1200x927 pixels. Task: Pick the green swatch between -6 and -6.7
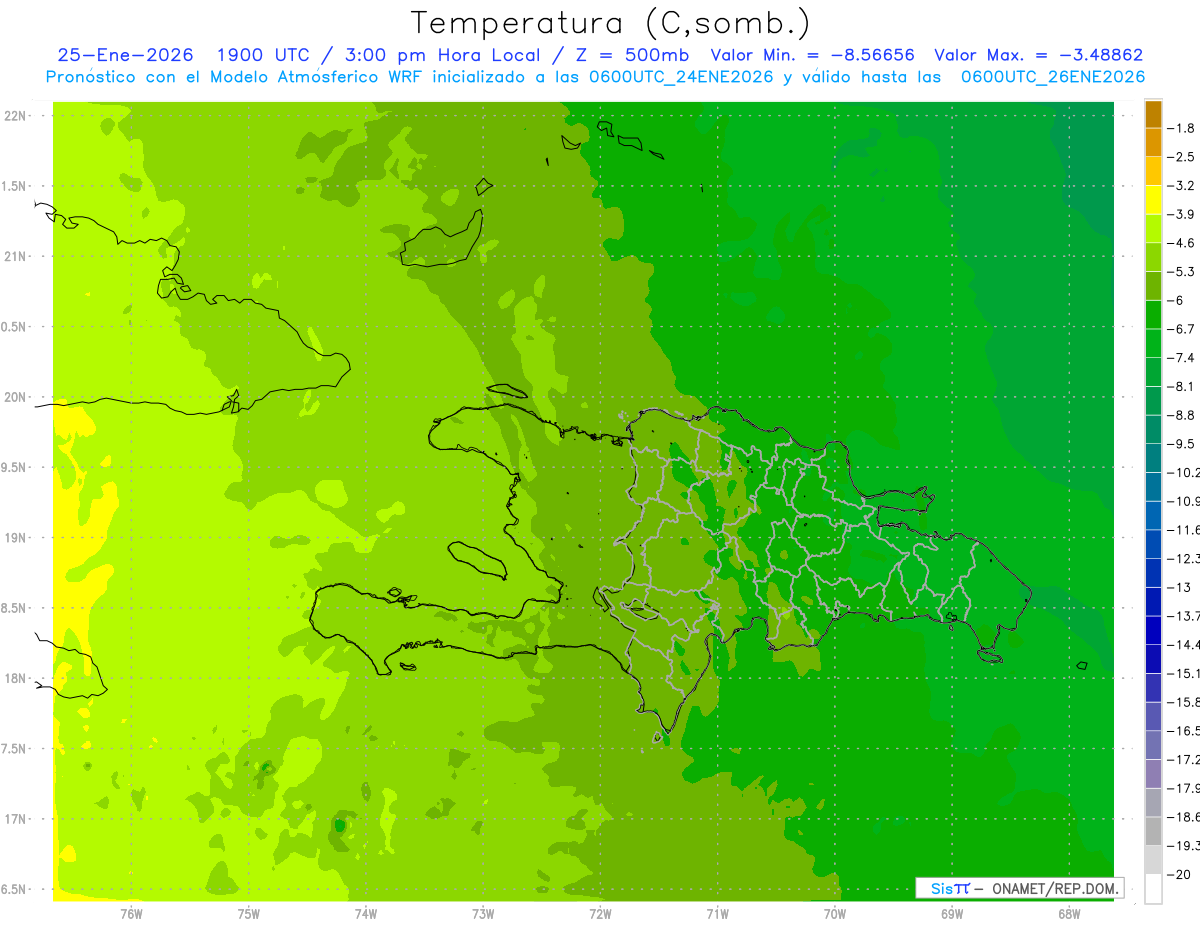(1153, 315)
